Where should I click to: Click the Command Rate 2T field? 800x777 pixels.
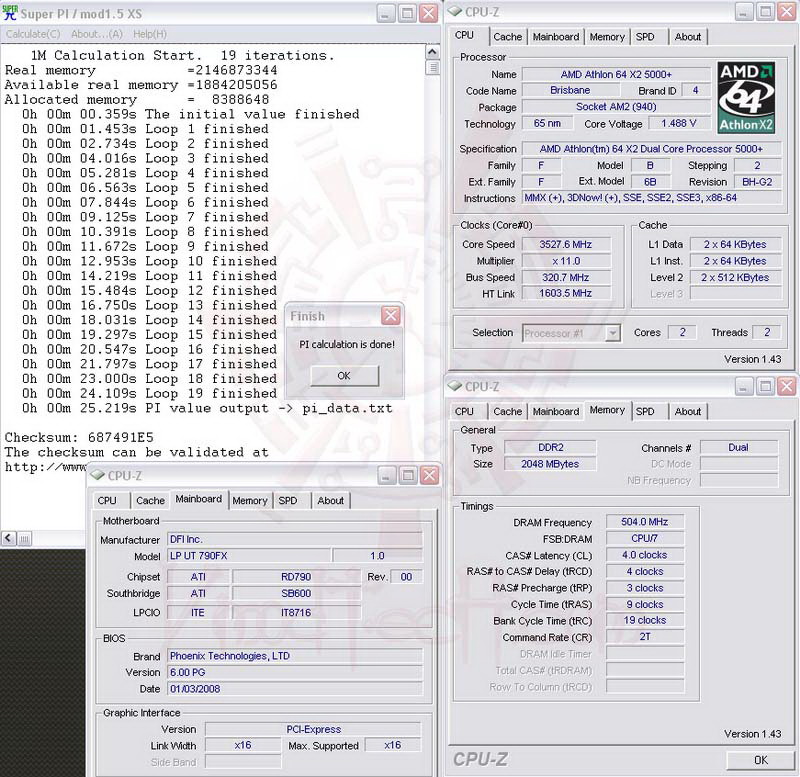point(645,636)
